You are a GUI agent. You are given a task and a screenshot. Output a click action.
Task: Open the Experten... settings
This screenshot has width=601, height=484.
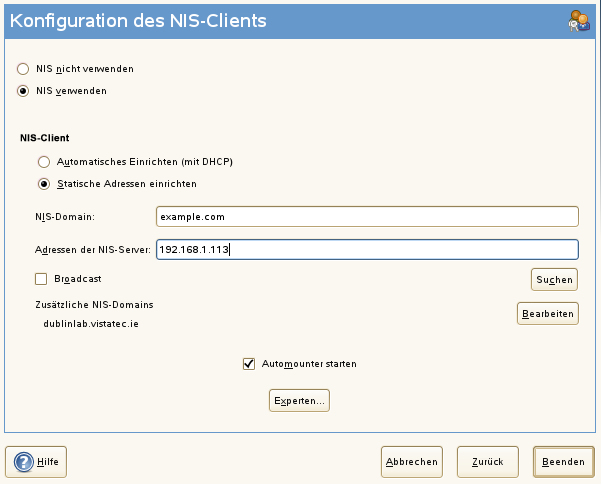(x=298, y=400)
